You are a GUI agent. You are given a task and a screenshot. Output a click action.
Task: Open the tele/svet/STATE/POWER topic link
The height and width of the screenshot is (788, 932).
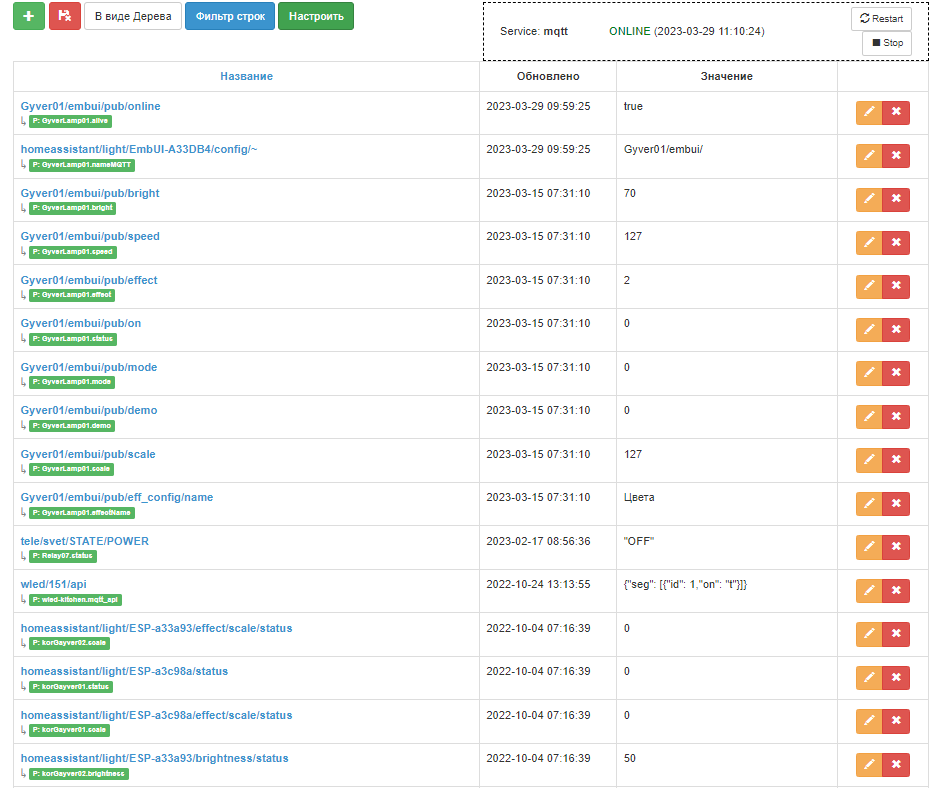85,541
